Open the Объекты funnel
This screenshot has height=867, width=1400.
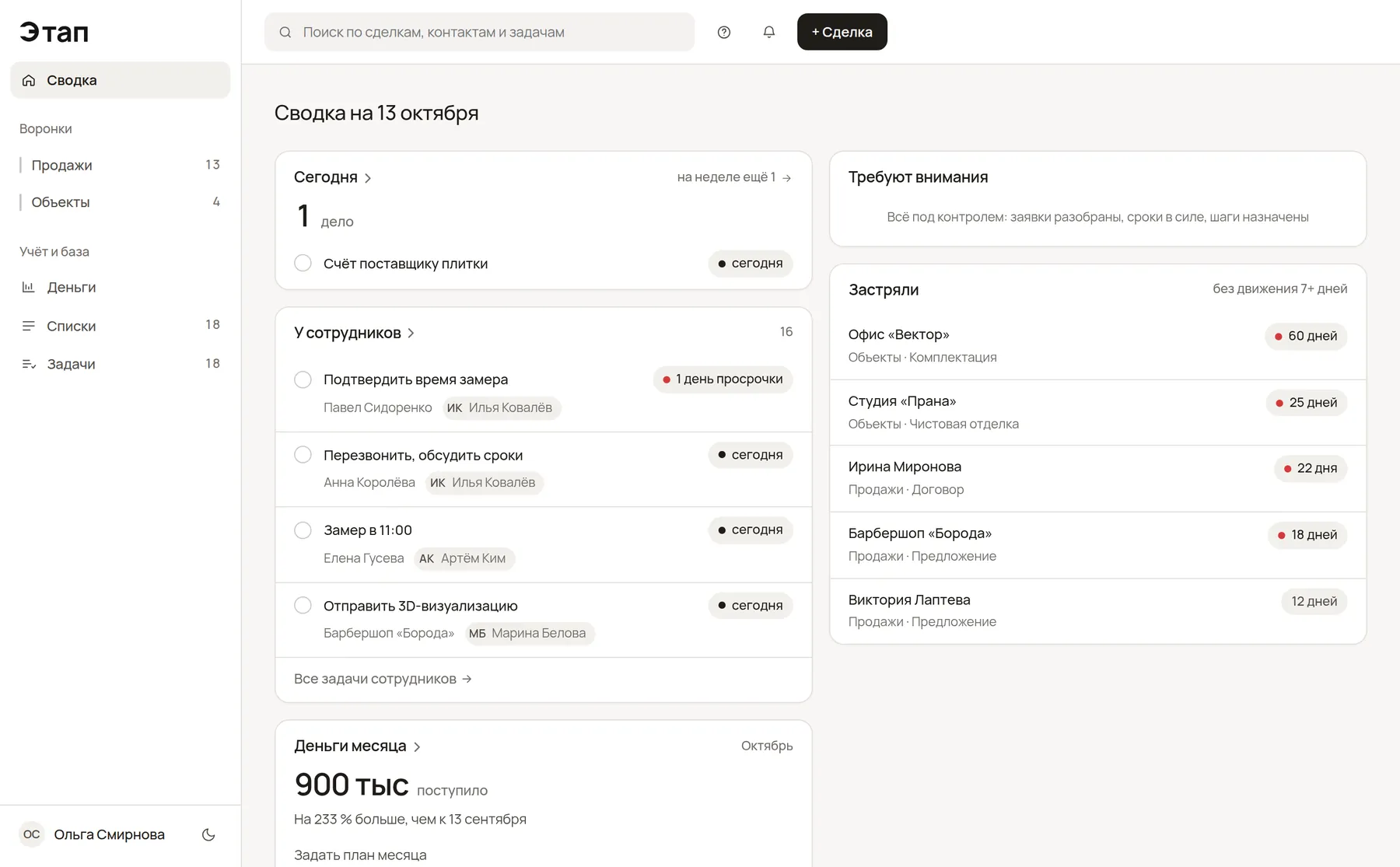[x=121, y=202]
